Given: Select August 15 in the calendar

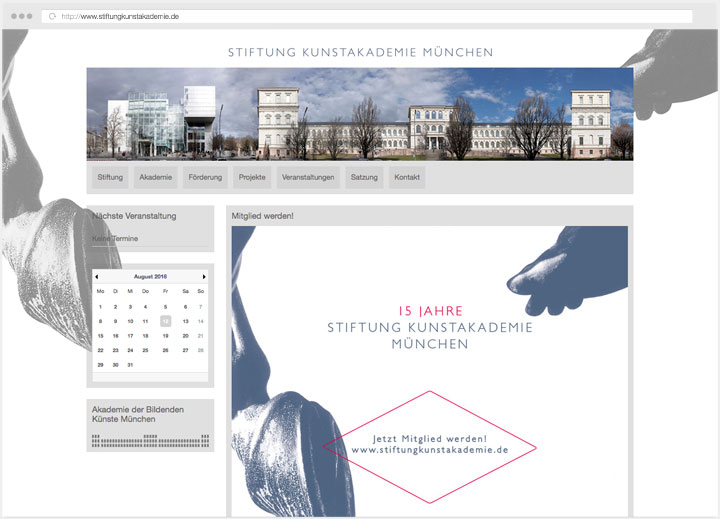Looking at the screenshot, I should [101, 336].
